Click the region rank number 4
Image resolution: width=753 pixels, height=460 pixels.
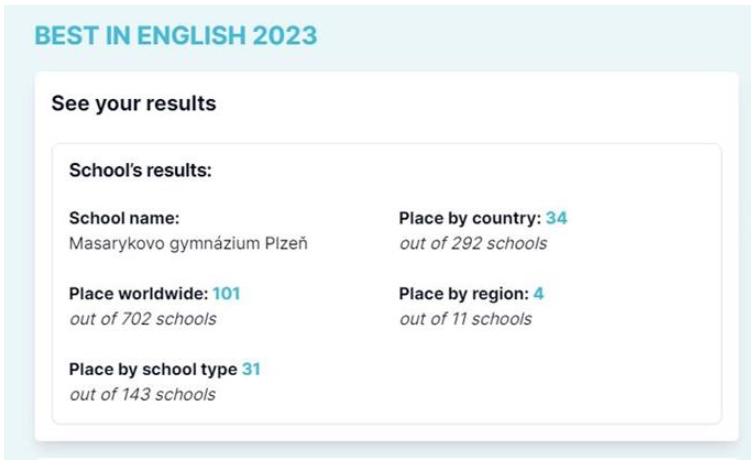tap(538, 293)
